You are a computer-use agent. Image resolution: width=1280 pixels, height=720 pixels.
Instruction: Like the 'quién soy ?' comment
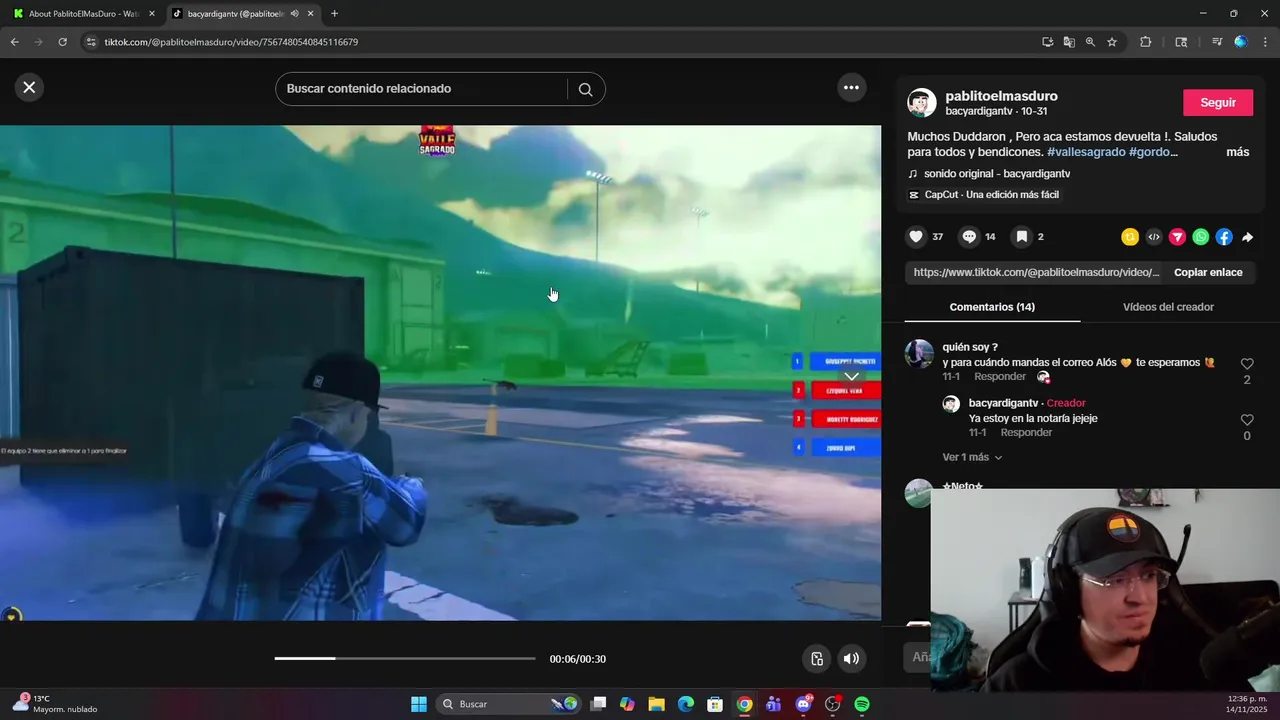(1246, 364)
